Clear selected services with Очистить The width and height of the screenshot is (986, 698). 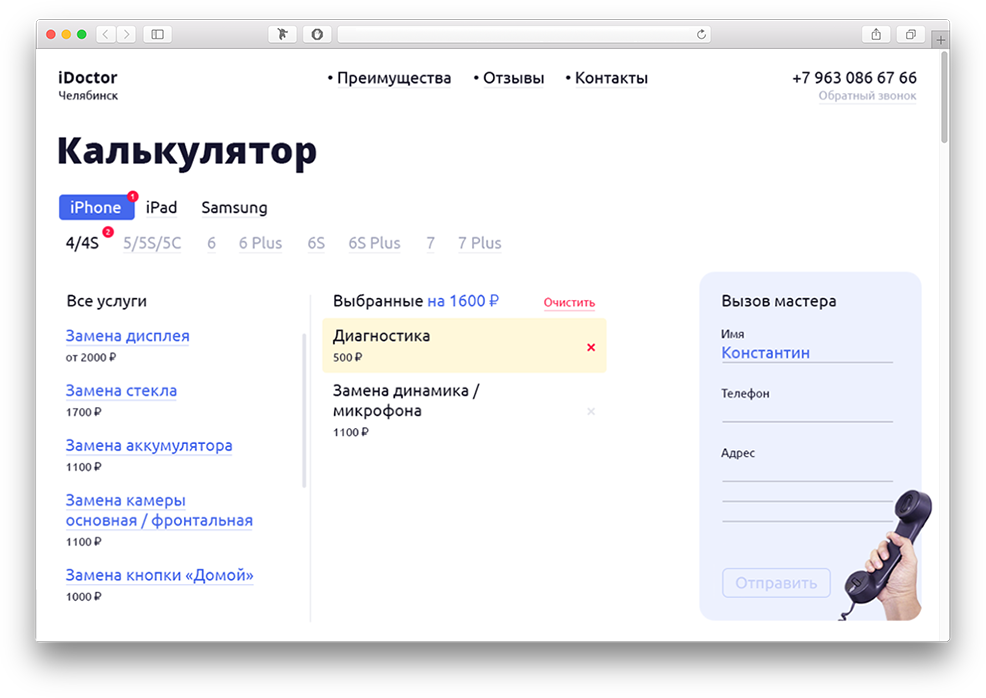[569, 302]
